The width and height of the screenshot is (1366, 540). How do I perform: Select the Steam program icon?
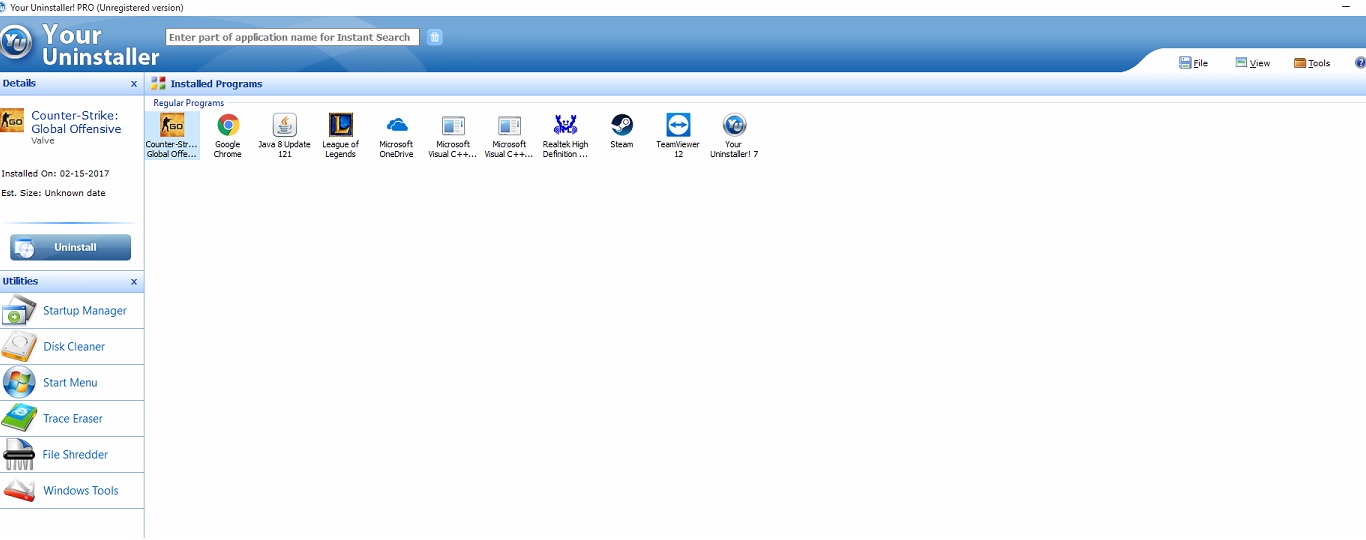click(x=622, y=125)
